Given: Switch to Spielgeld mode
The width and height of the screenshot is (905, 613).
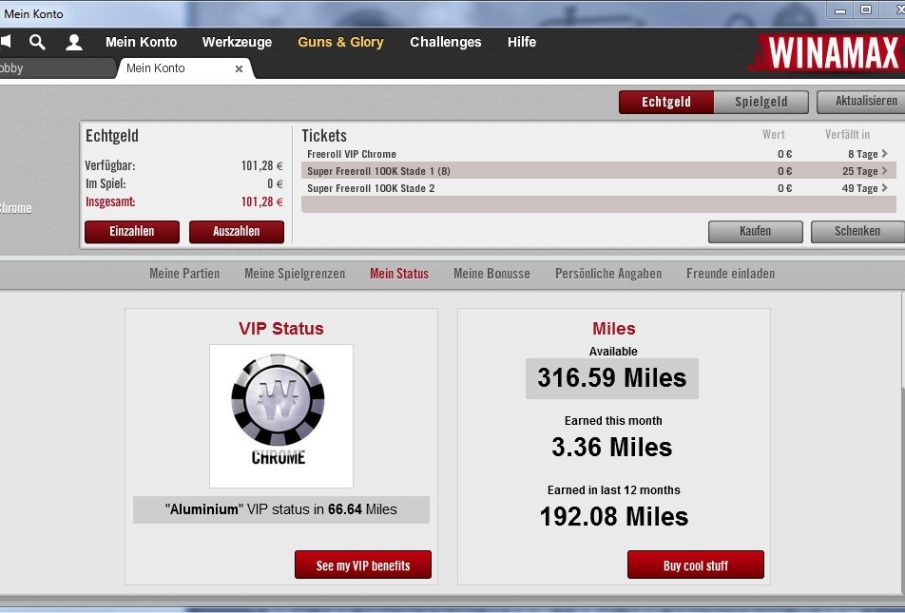Looking at the screenshot, I should (x=761, y=102).
